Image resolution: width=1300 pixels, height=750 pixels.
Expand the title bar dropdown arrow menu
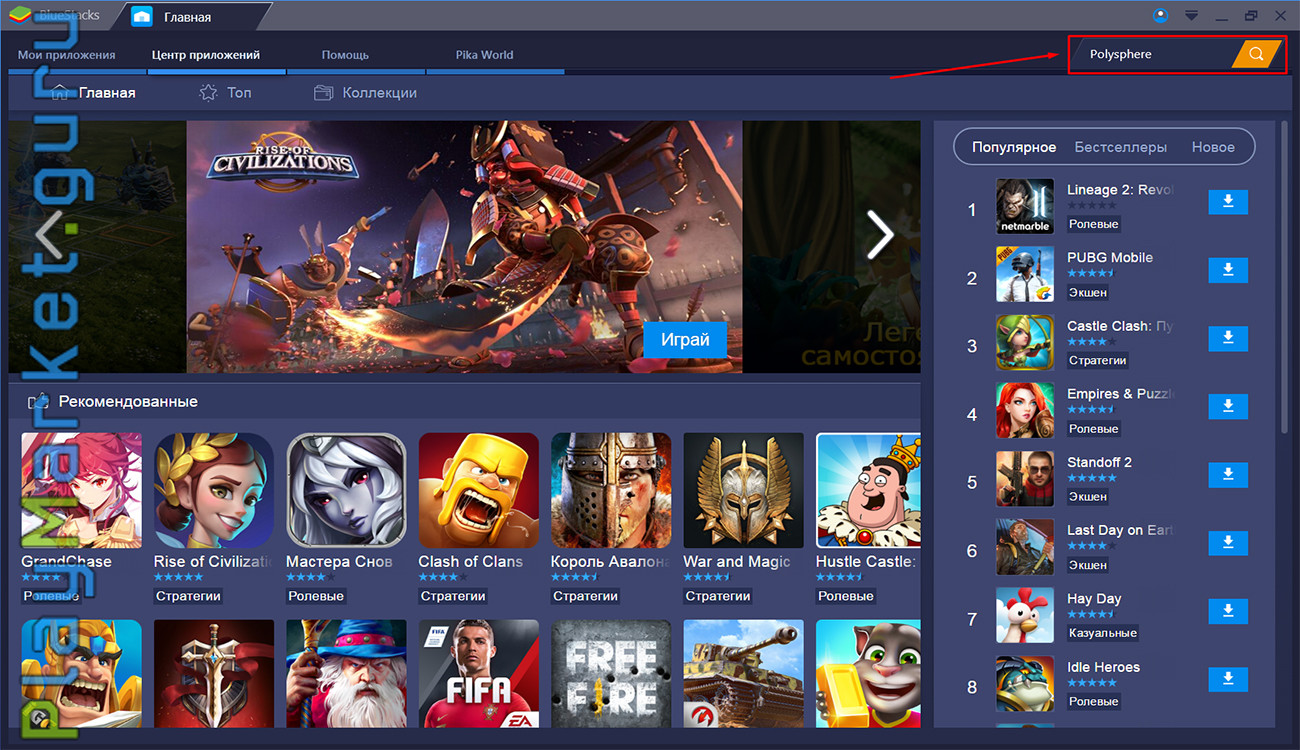click(1191, 16)
